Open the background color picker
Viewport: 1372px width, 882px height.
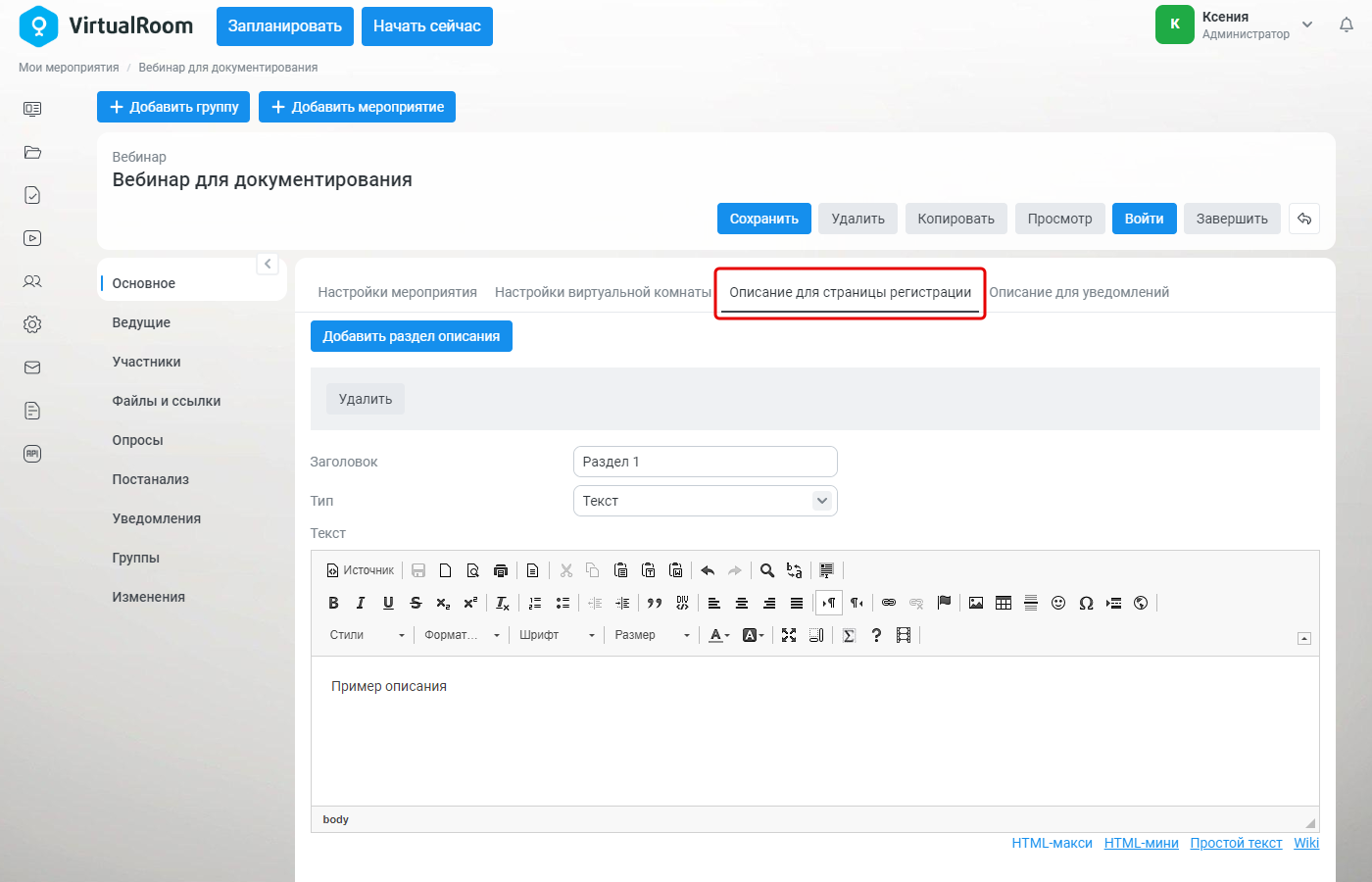(753, 635)
